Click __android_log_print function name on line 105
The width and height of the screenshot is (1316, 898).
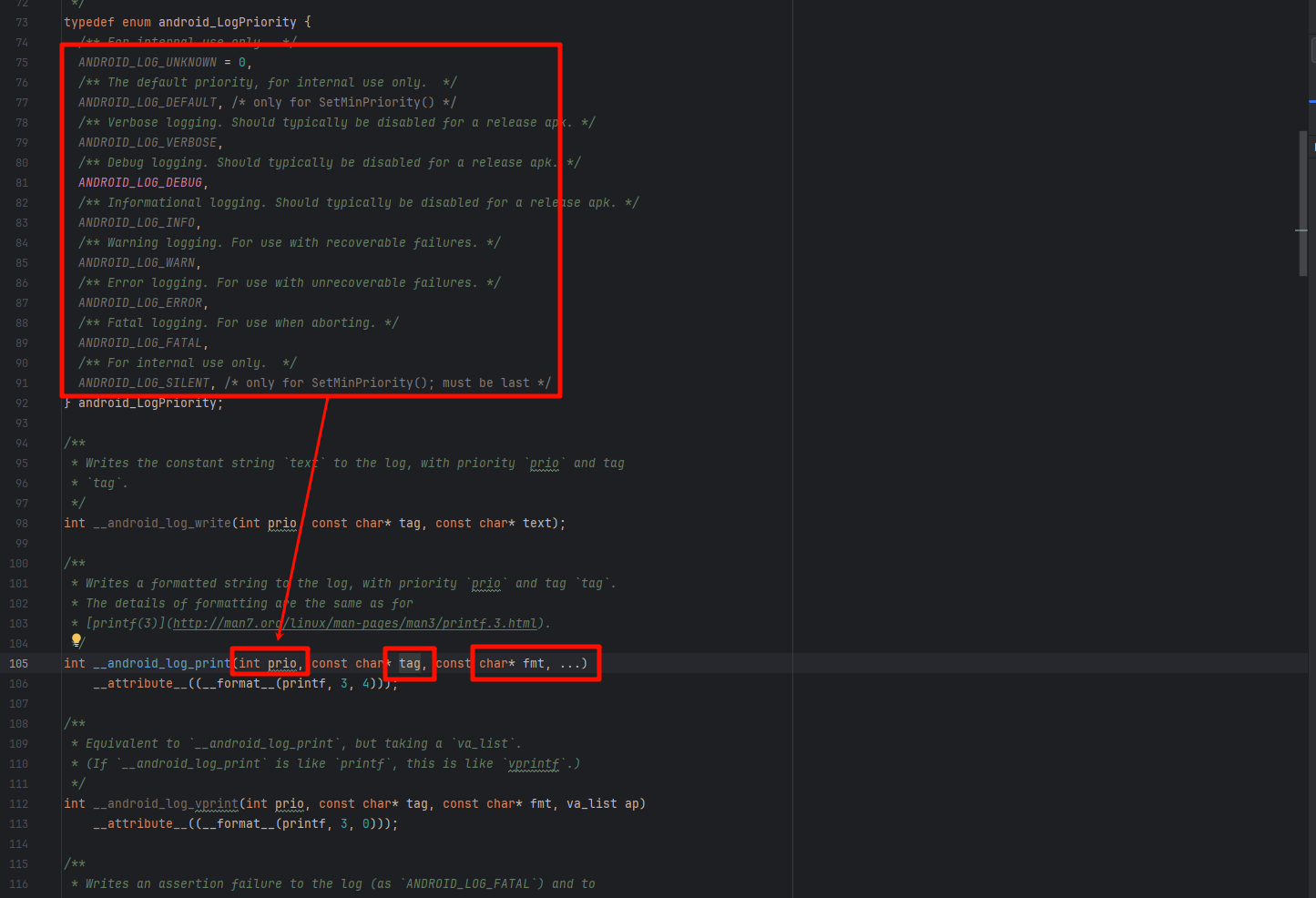point(162,664)
